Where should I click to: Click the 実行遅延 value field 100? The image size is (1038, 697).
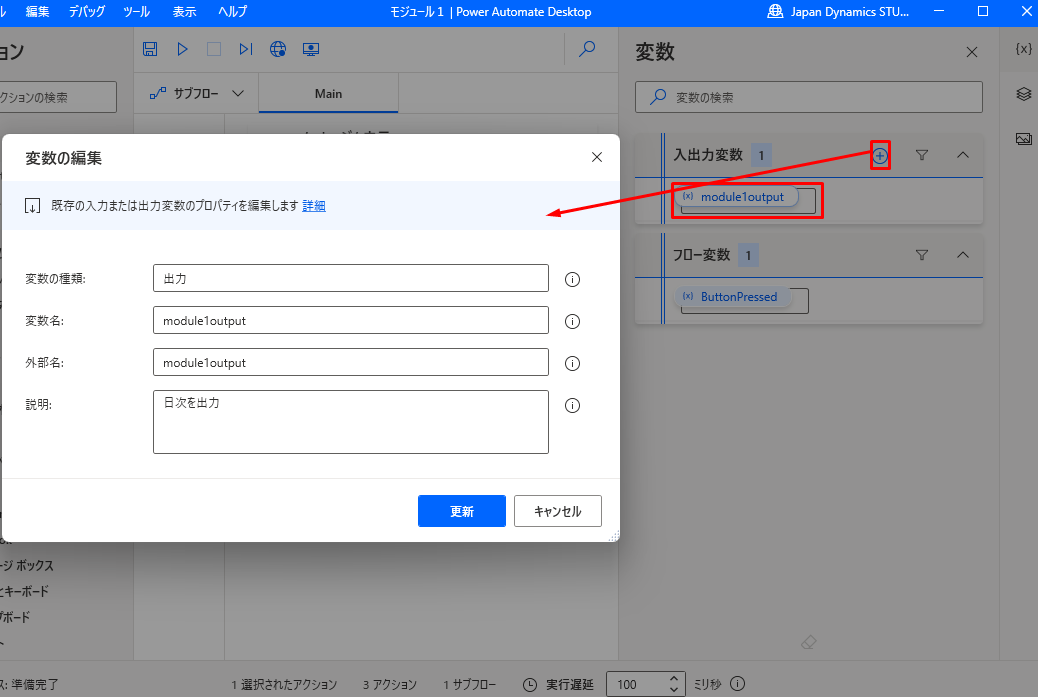click(x=636, y=684)
